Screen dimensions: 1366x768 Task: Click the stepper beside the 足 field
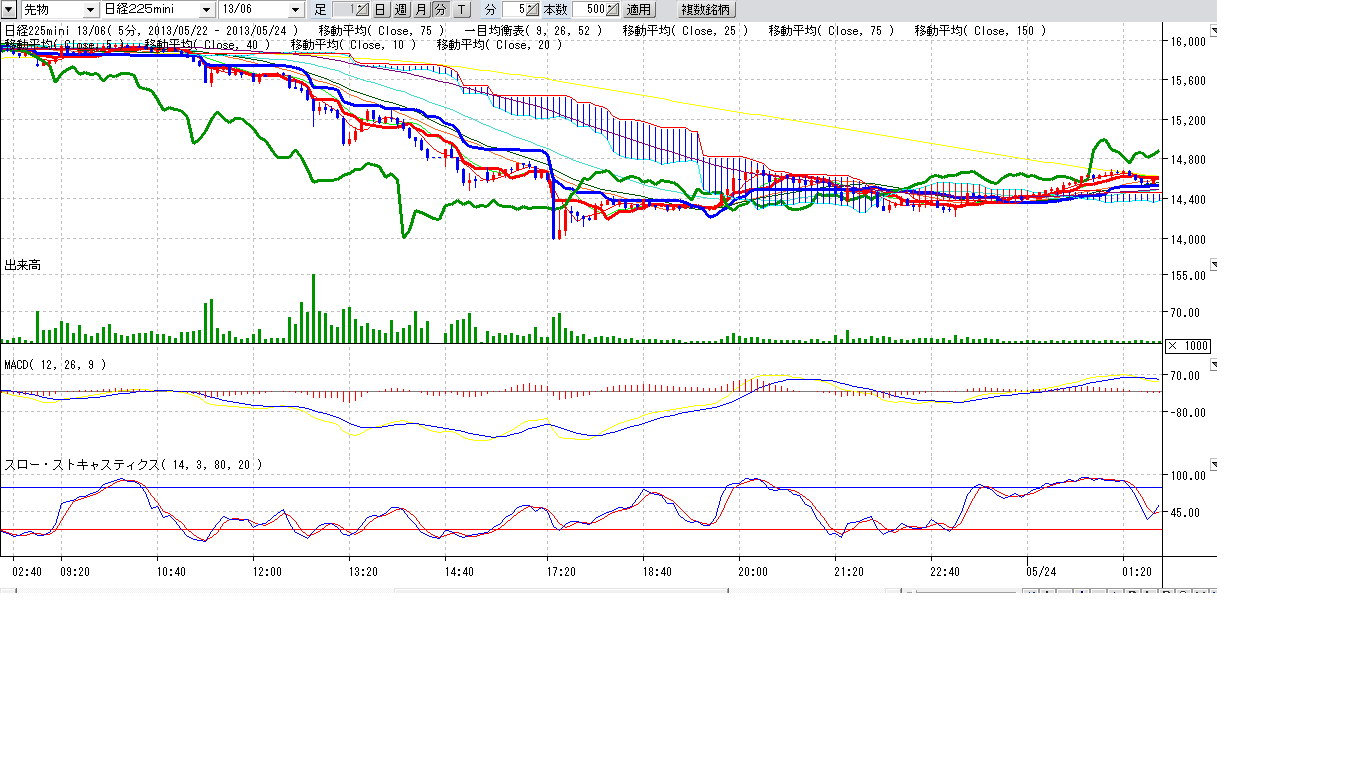(362, 9)
